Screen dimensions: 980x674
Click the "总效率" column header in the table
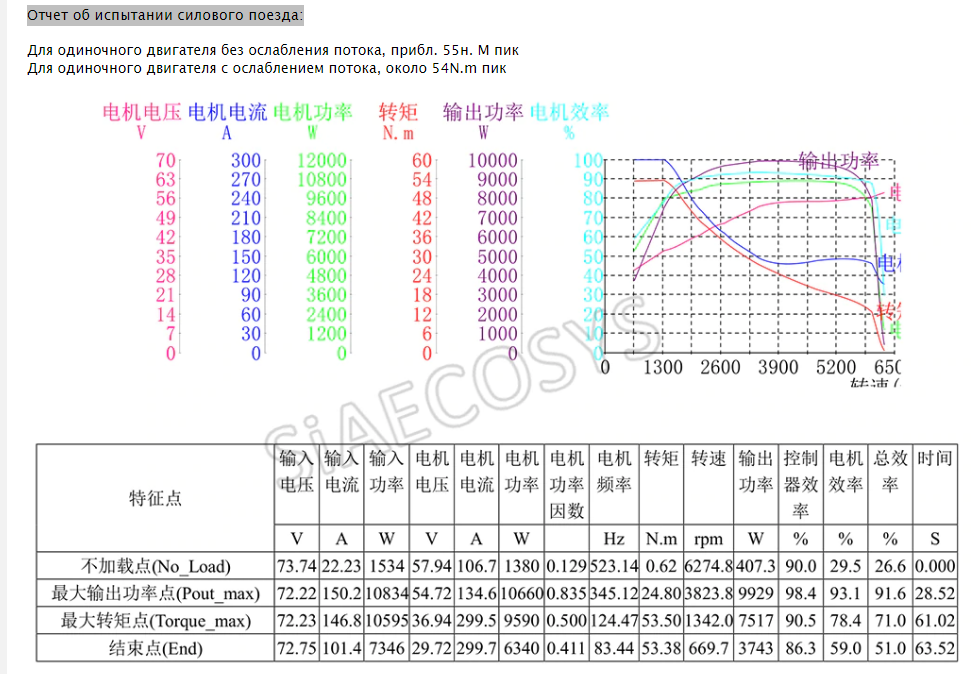tap(890, 485)
